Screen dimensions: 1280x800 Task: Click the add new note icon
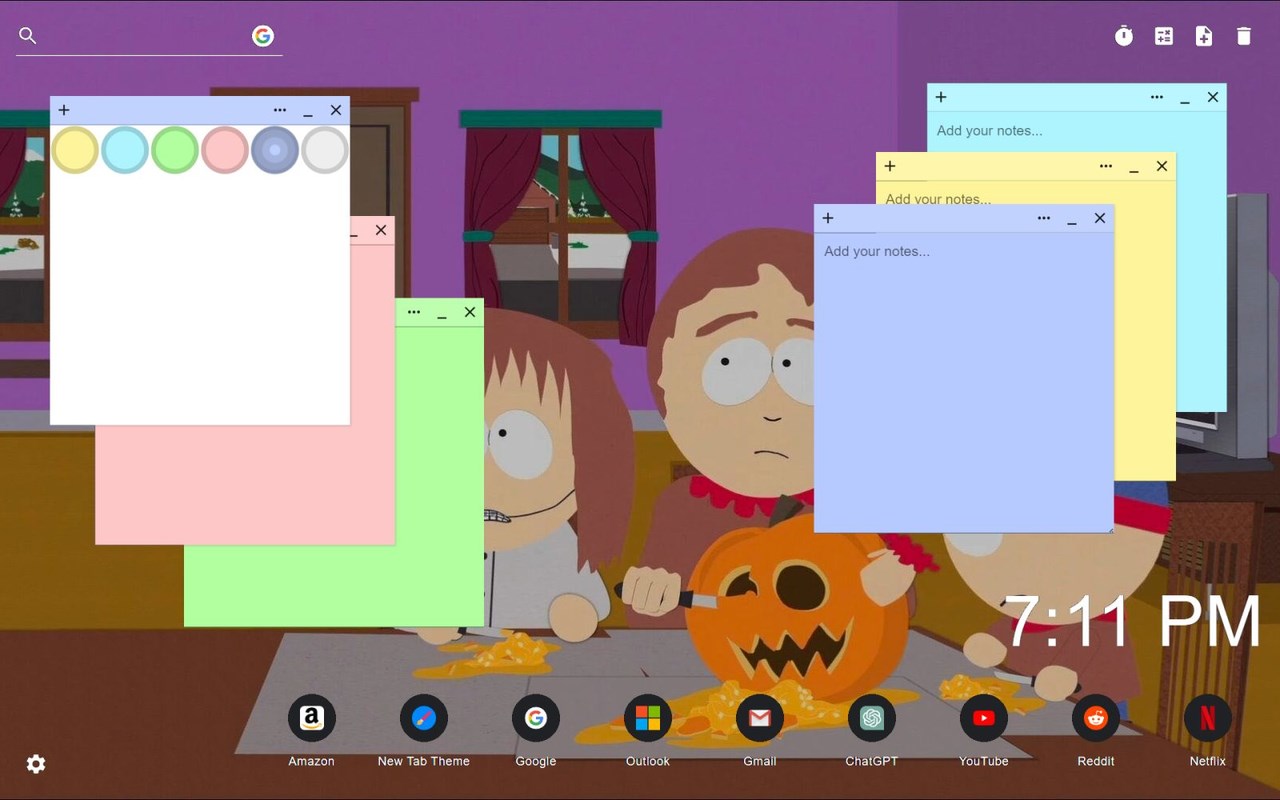[x=1204, y=36]
